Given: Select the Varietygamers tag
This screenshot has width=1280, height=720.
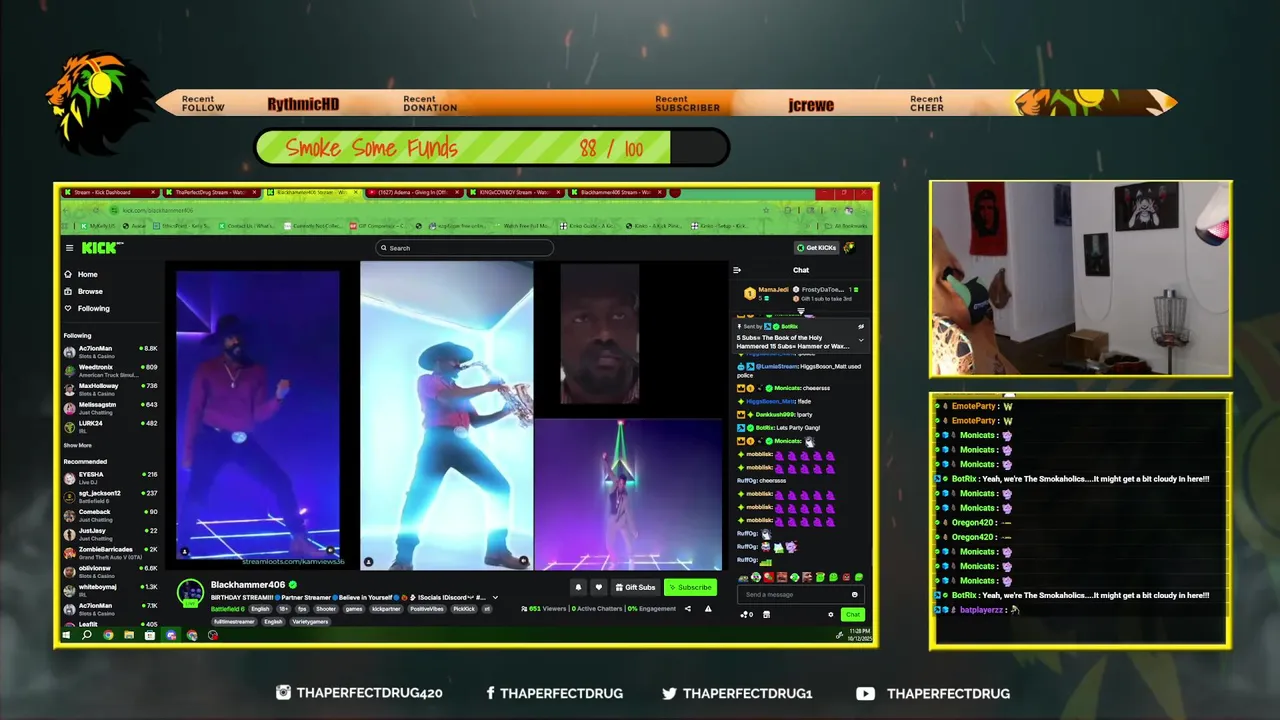Looking at the screenshot, I should (x=310, y=621).
